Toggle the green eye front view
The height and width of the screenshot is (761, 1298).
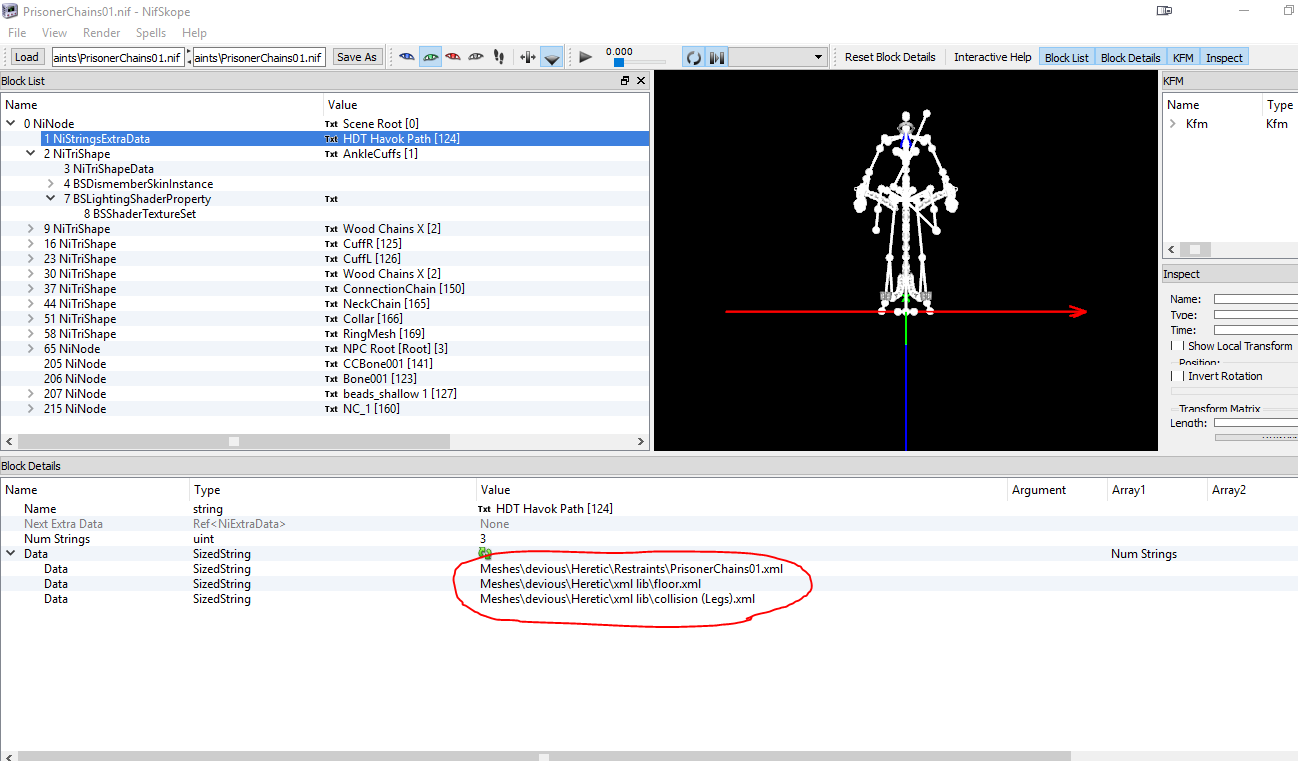pos(430,57)
